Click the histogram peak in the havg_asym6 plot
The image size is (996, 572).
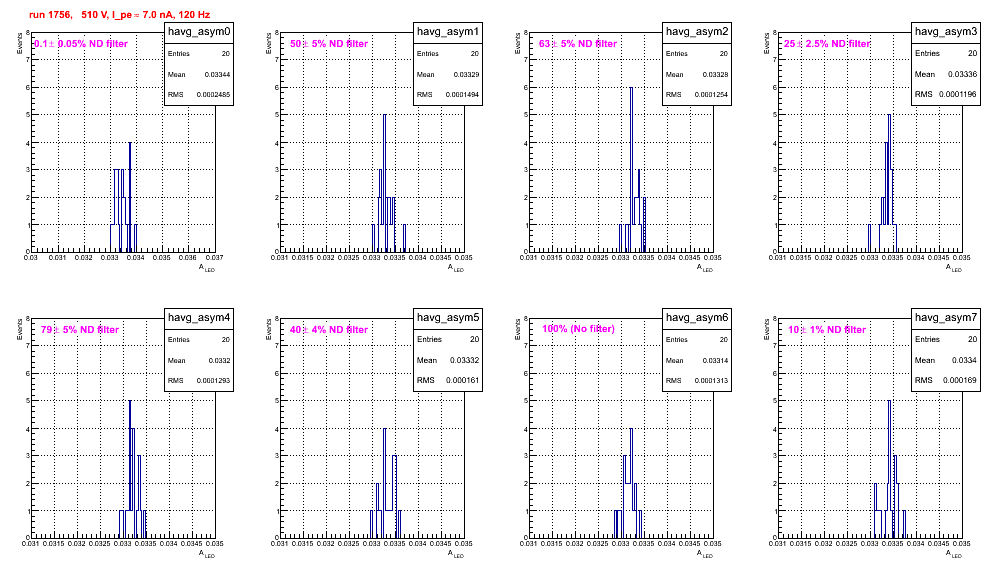(631, 429)
